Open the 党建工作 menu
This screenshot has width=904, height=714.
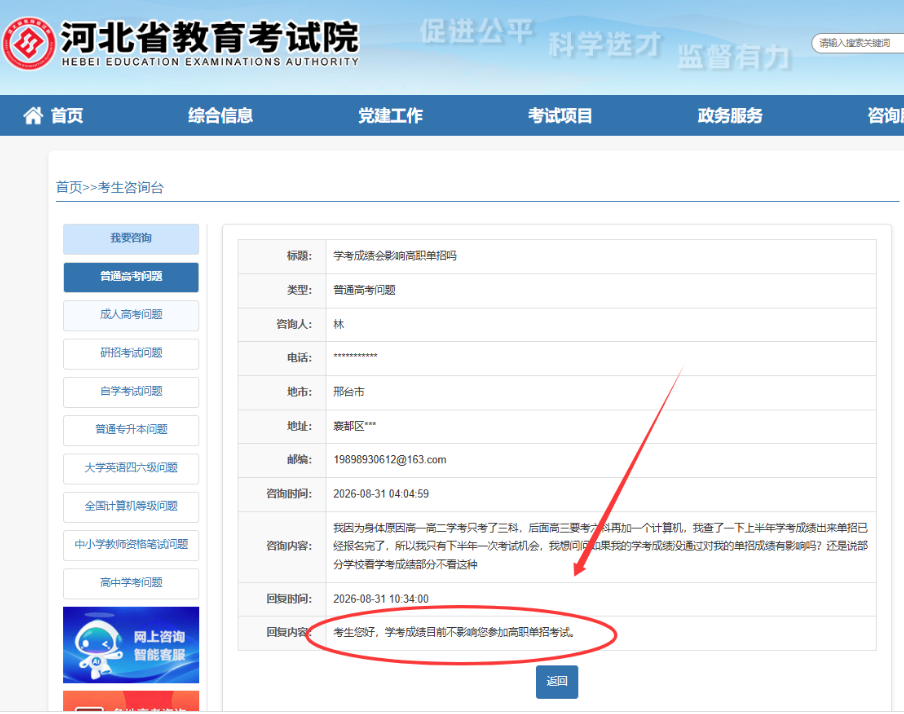click(390, 115)
